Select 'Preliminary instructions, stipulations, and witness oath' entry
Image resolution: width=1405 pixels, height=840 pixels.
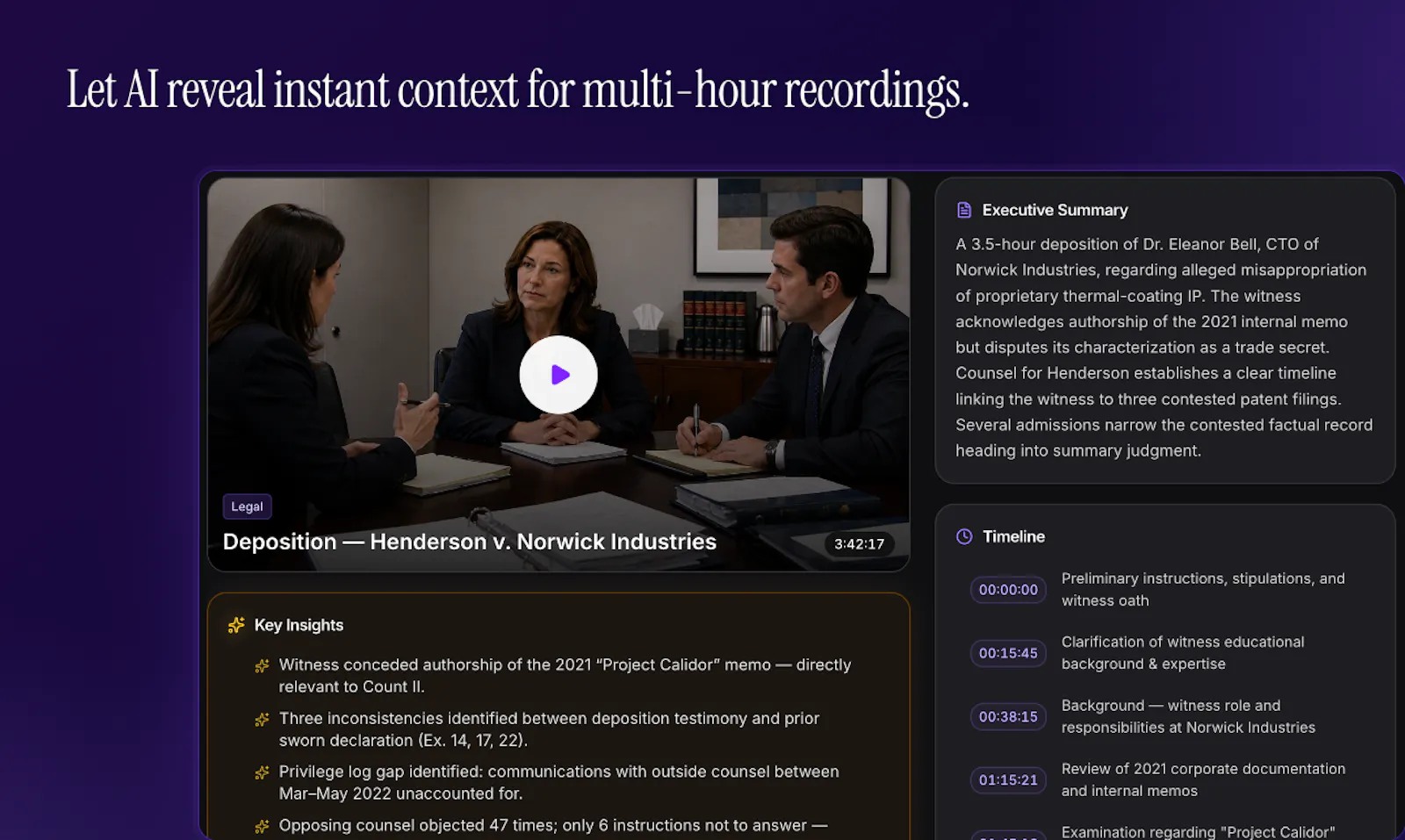pos(1203,590)
